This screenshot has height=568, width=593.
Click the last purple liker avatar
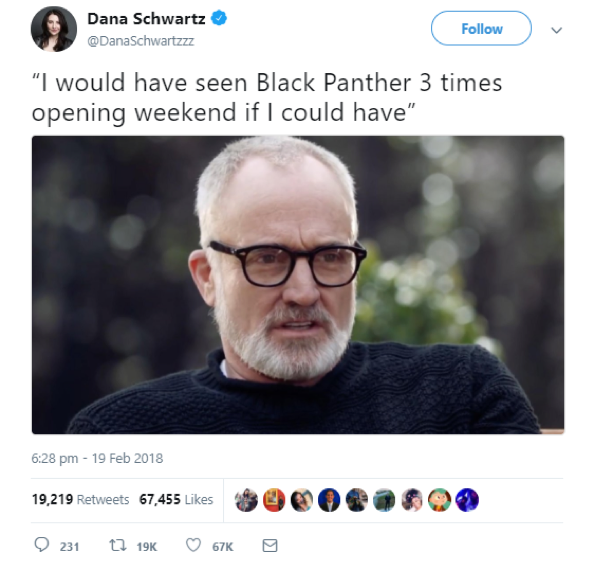[467, 500]
